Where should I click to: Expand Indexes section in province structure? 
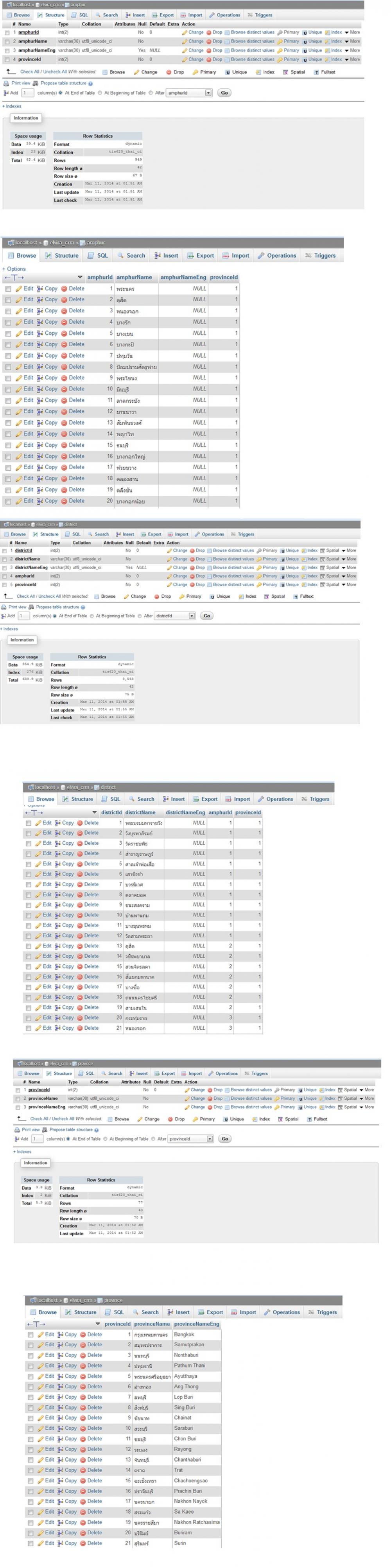point(23,1152)
